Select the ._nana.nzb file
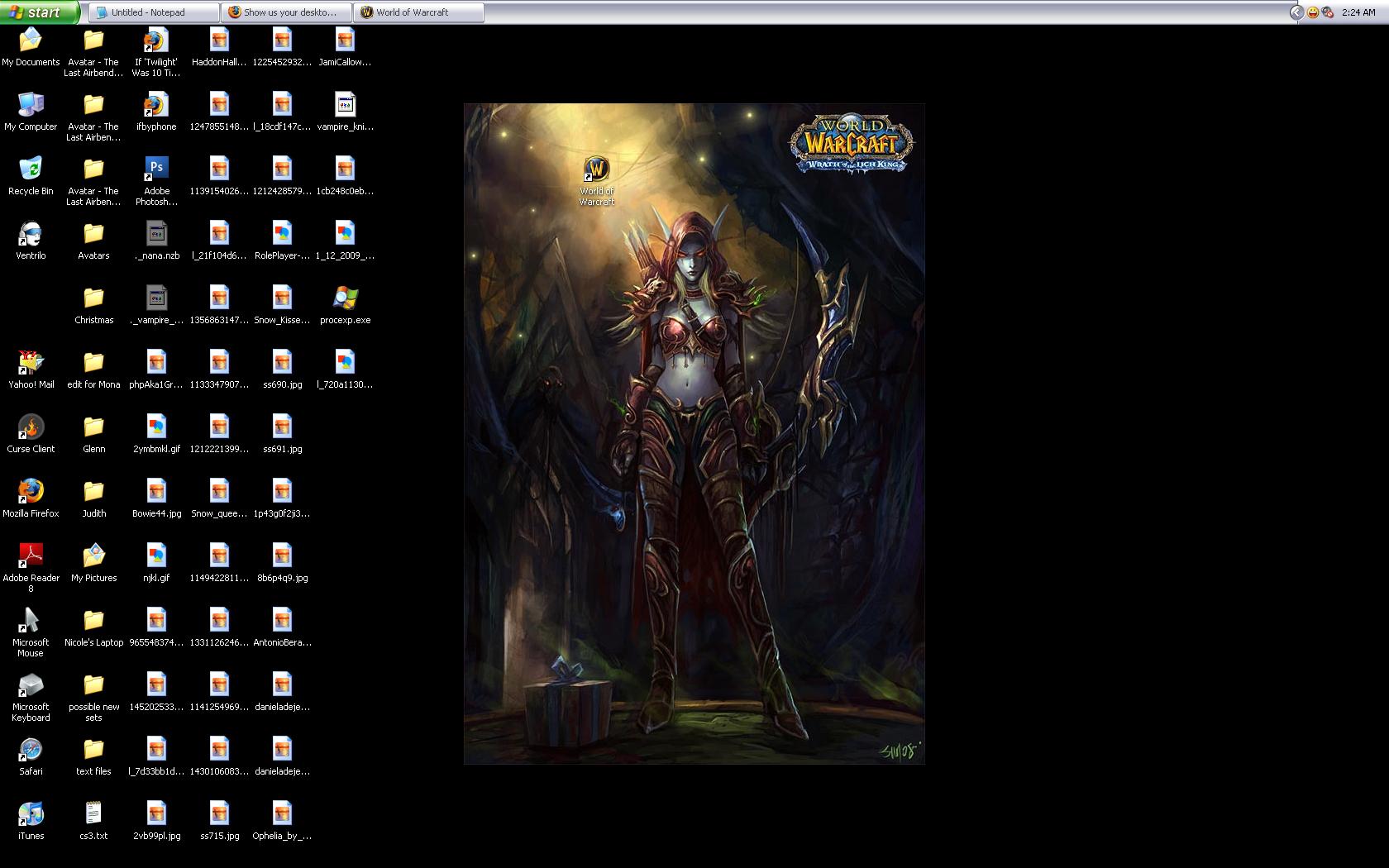The height and width of the screenshot is (868, 1389). click(156, 241)
